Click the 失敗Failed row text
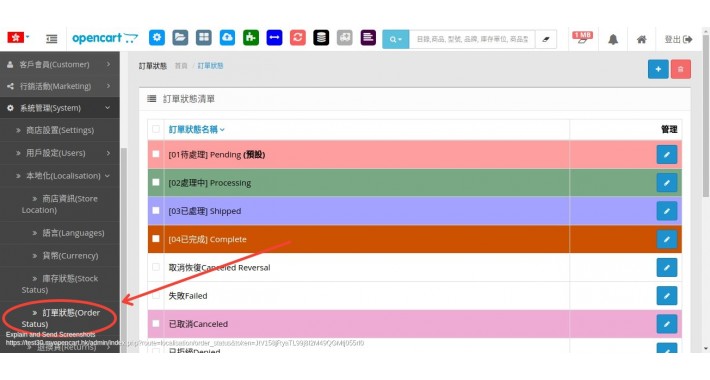 [188, 296]
